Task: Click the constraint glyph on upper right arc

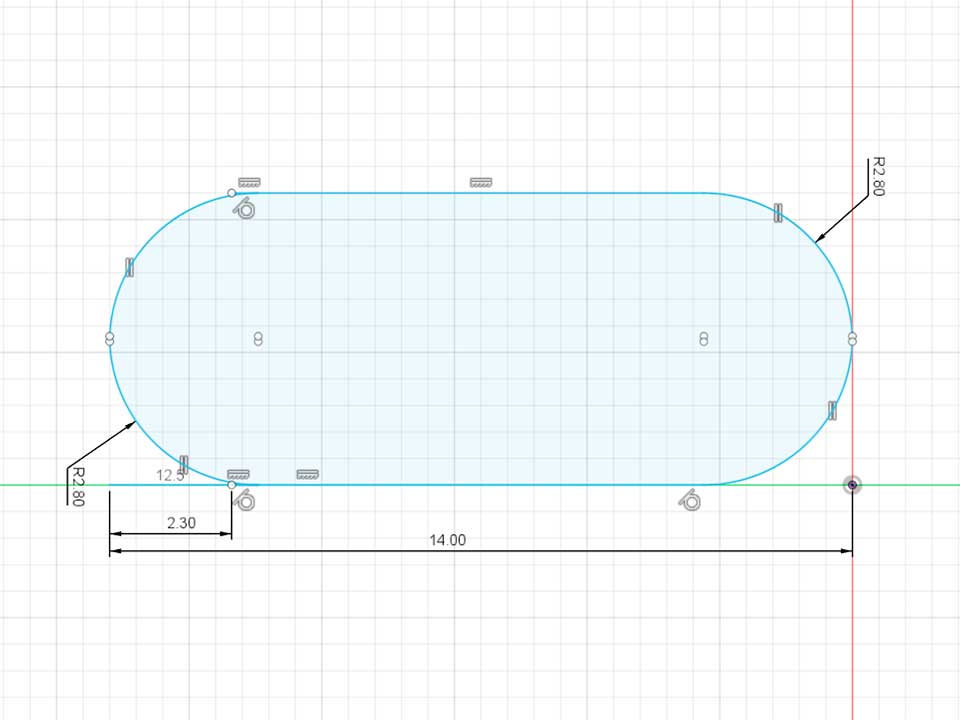Action: 778,211
